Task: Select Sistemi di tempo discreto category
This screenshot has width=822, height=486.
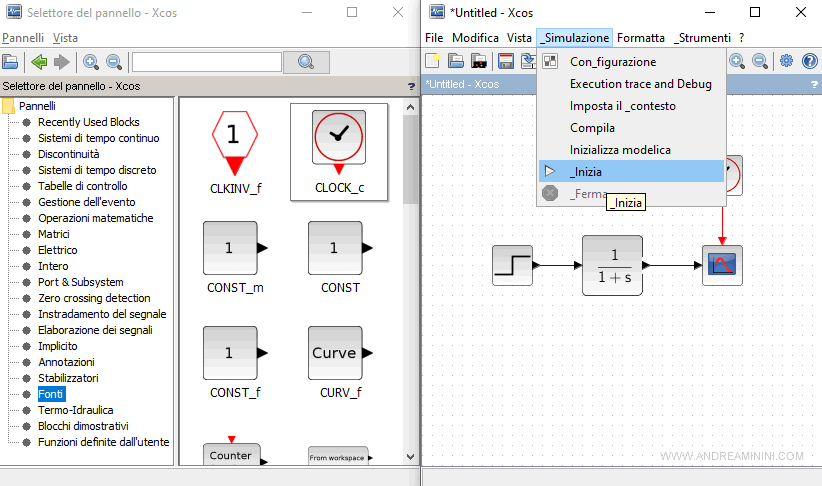Action: (x=97, y=170)
